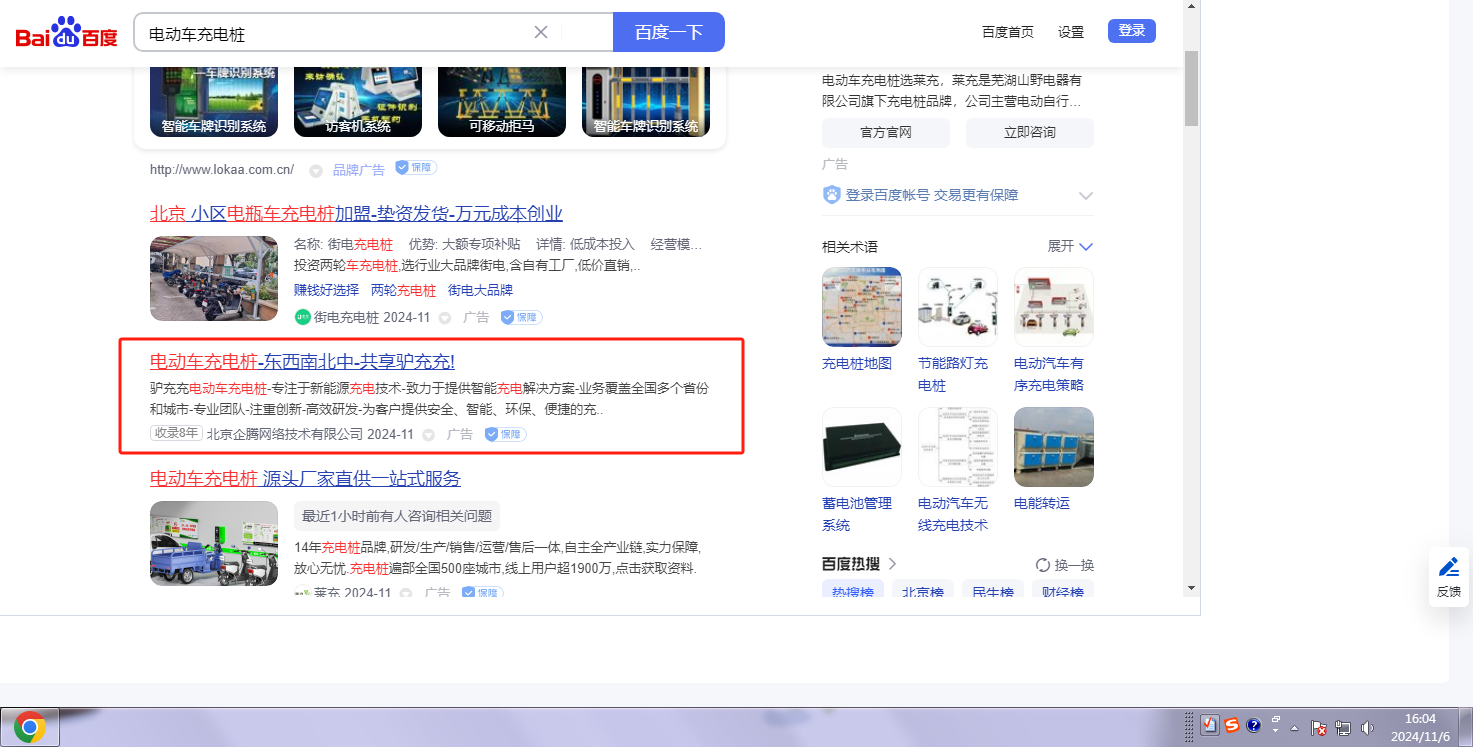Click the 换一换 refresh icon

(x=1043, y=565)
